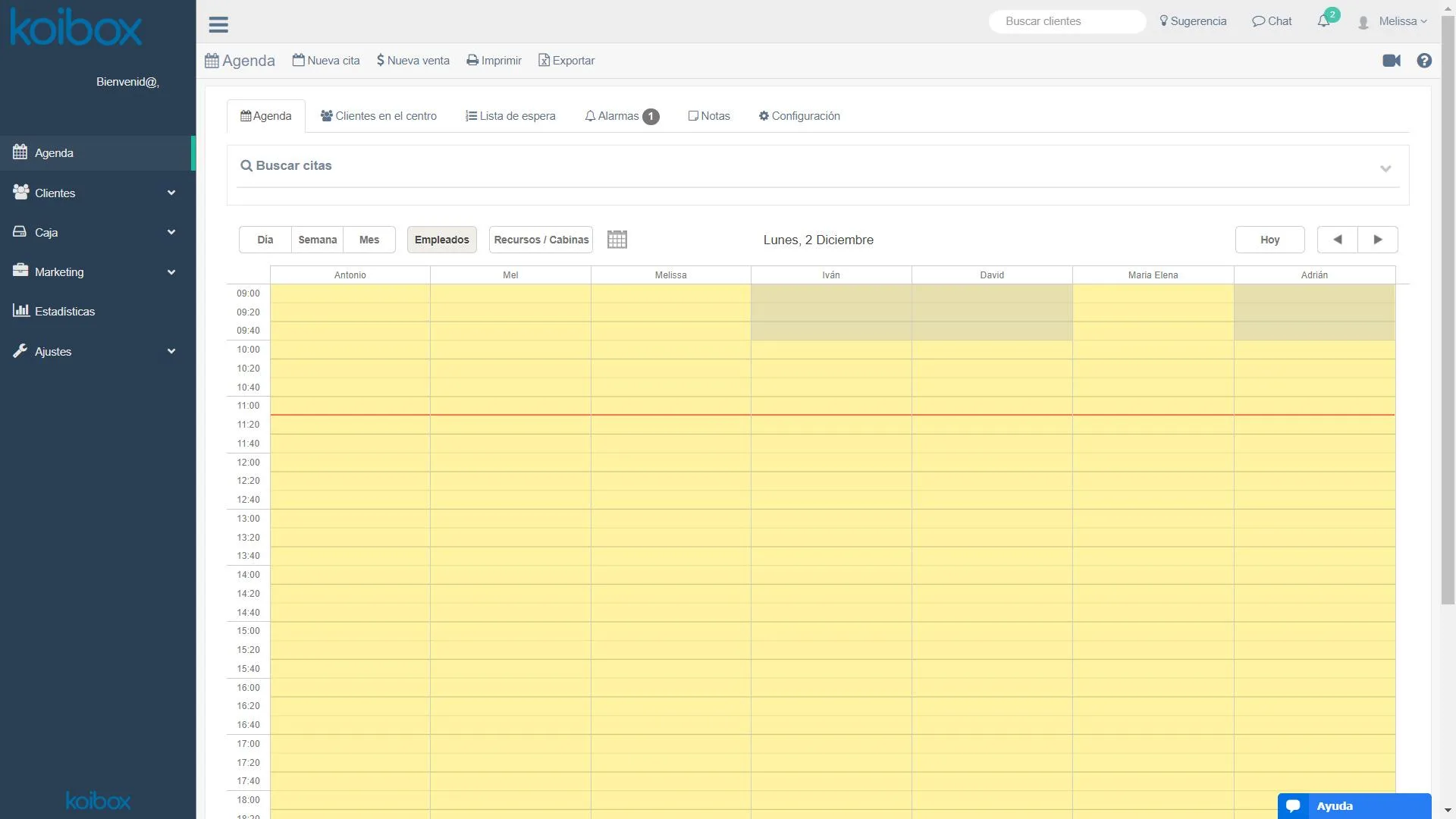Open the notifications bell icon
The width and height of the screenshot is (1456, 819).
(1323, 21)
